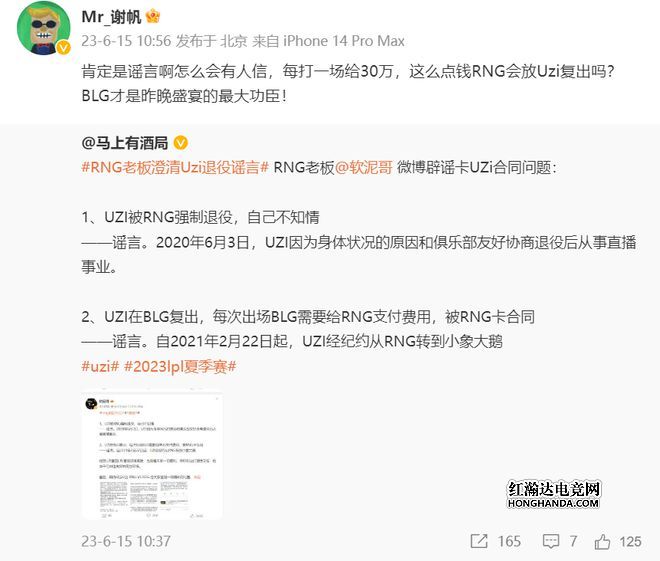Open Mr_谢帆's profile avatar
Image resolution: width=660 pixels, height=561 pixels.
coord(43,28)
